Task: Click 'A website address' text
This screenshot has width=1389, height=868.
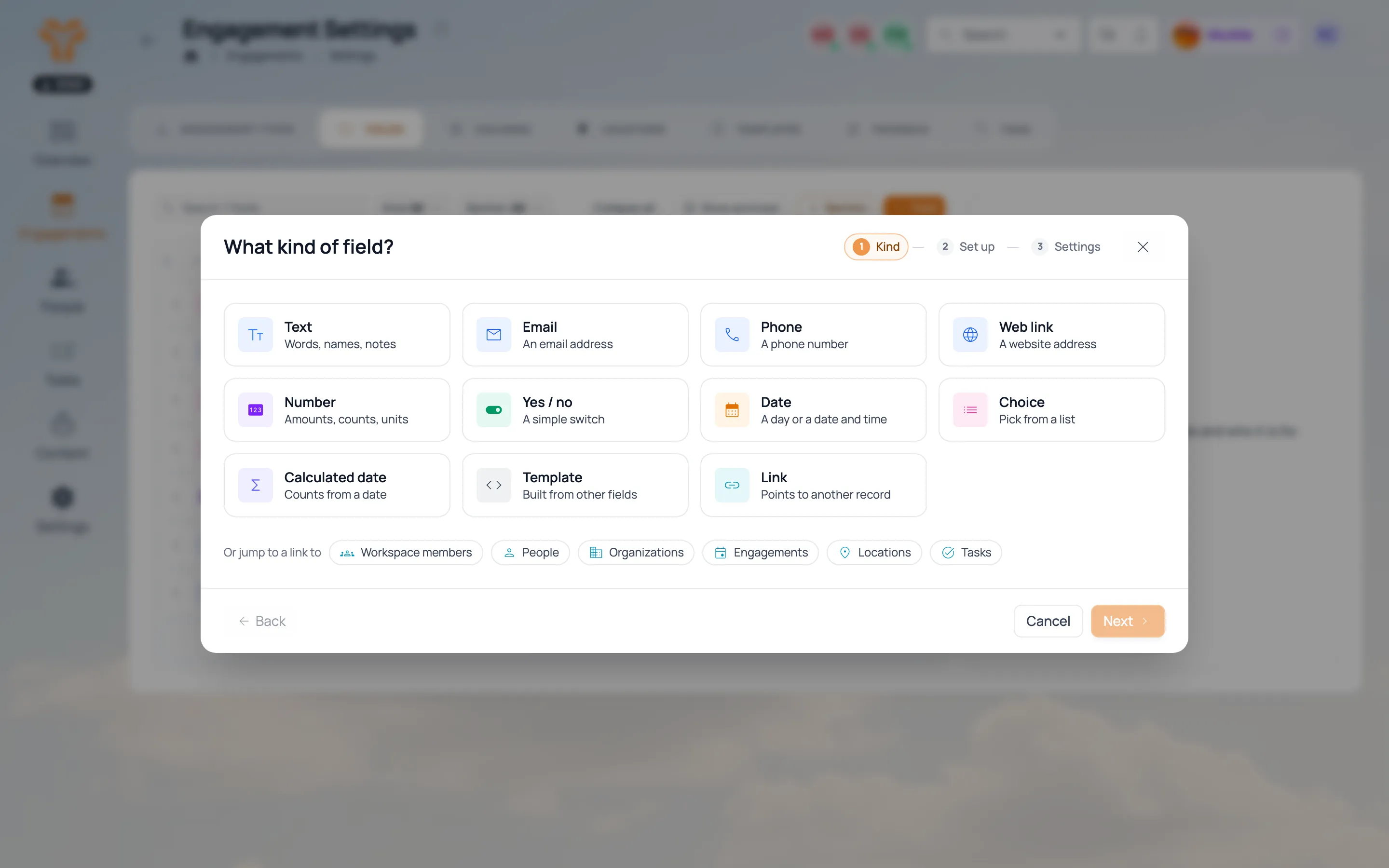Action: coord(1048,344)
